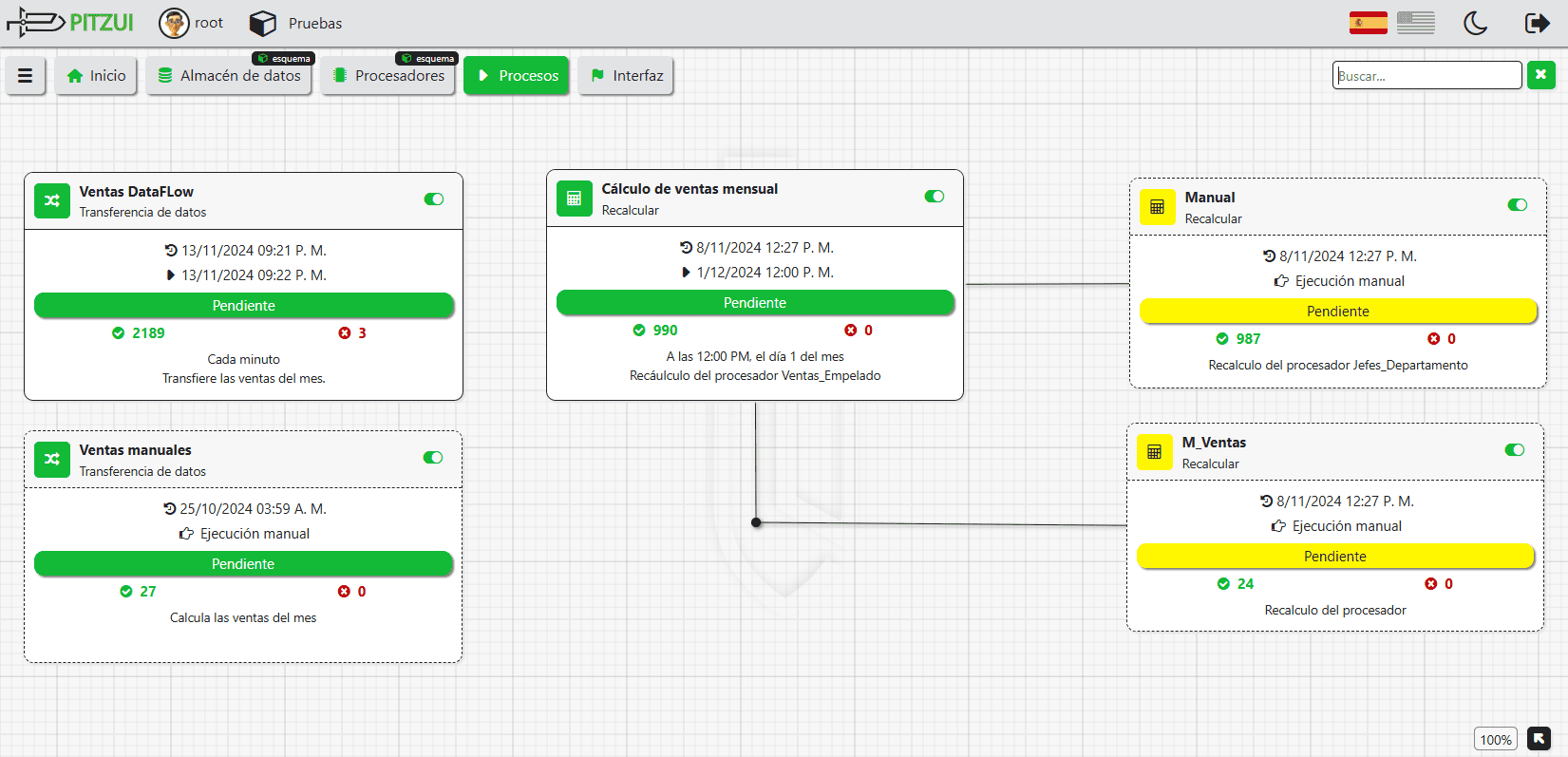The image size is (1568, 757).
Task: Click last run '25/10/2024 03:59 A. M.'
Action: 253,508
